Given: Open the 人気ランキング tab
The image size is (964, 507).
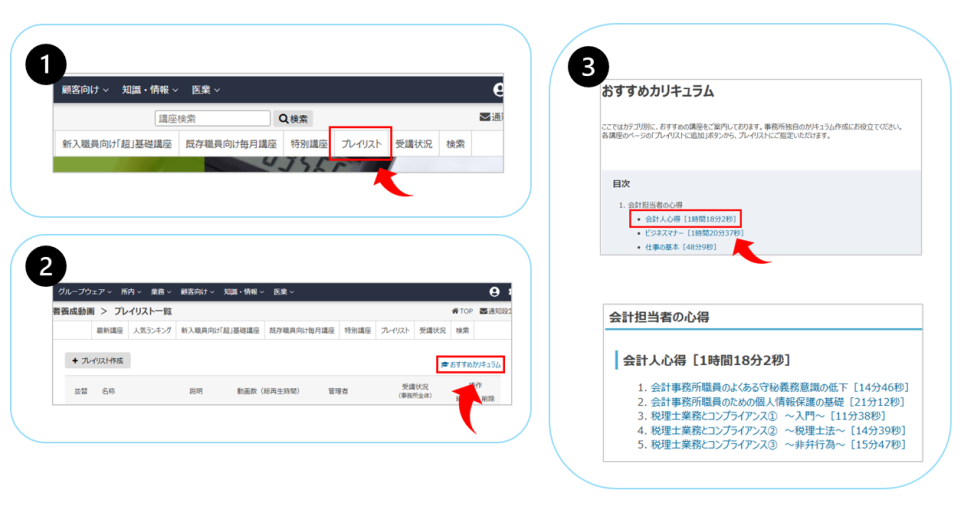Looking at the screenshot, I should (151, 330).
